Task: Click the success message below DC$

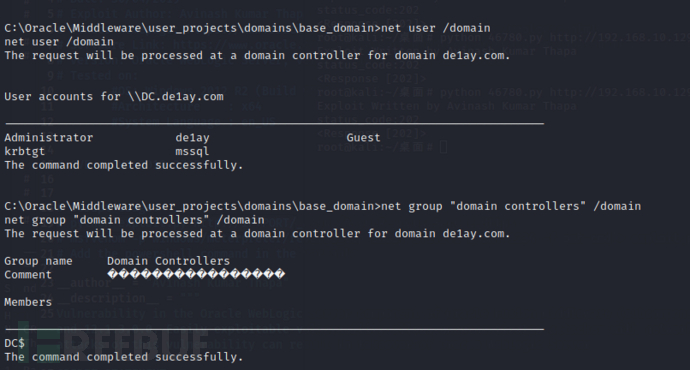Action: click(x=124, y=357)
